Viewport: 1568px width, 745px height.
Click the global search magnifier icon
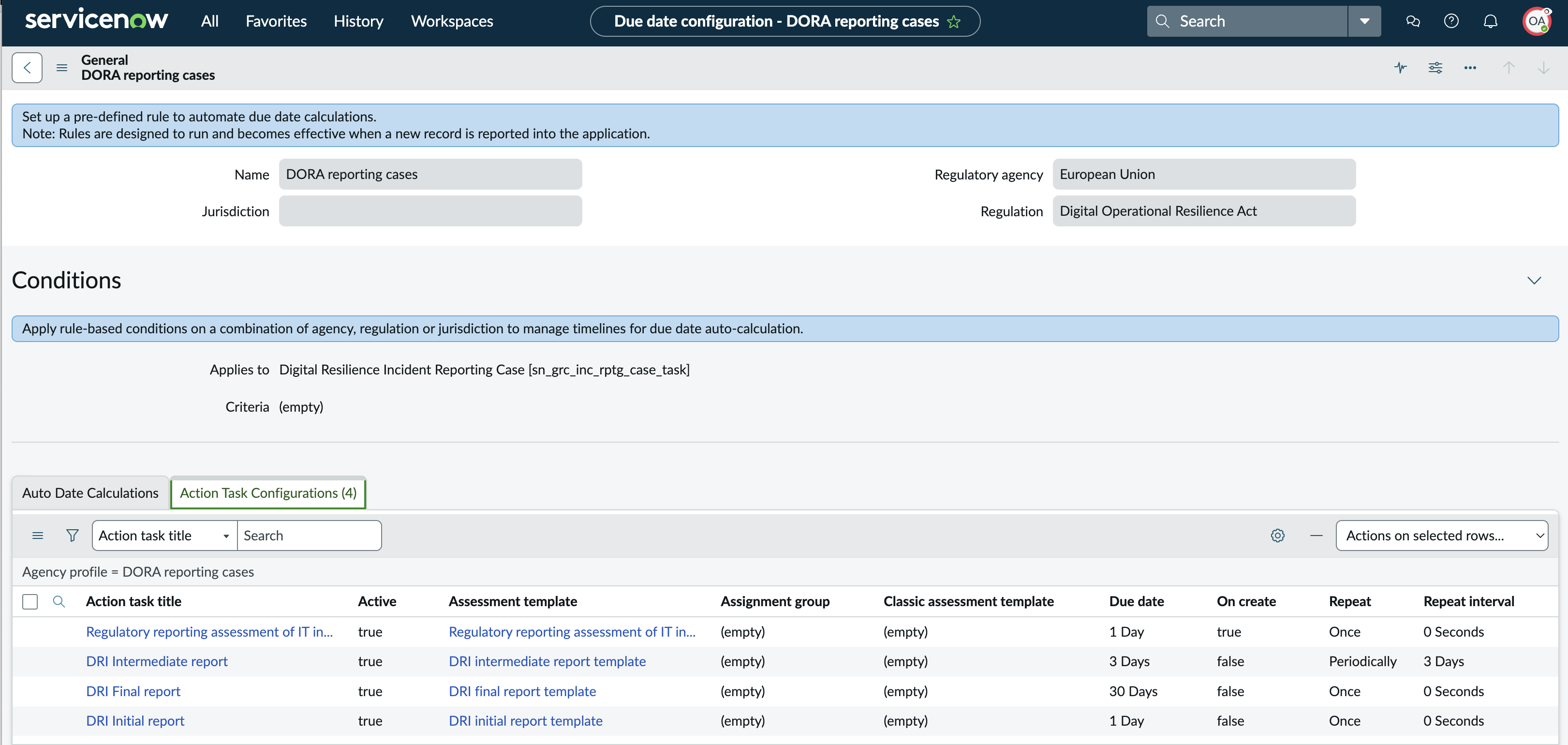click(x=1162, y=21)
